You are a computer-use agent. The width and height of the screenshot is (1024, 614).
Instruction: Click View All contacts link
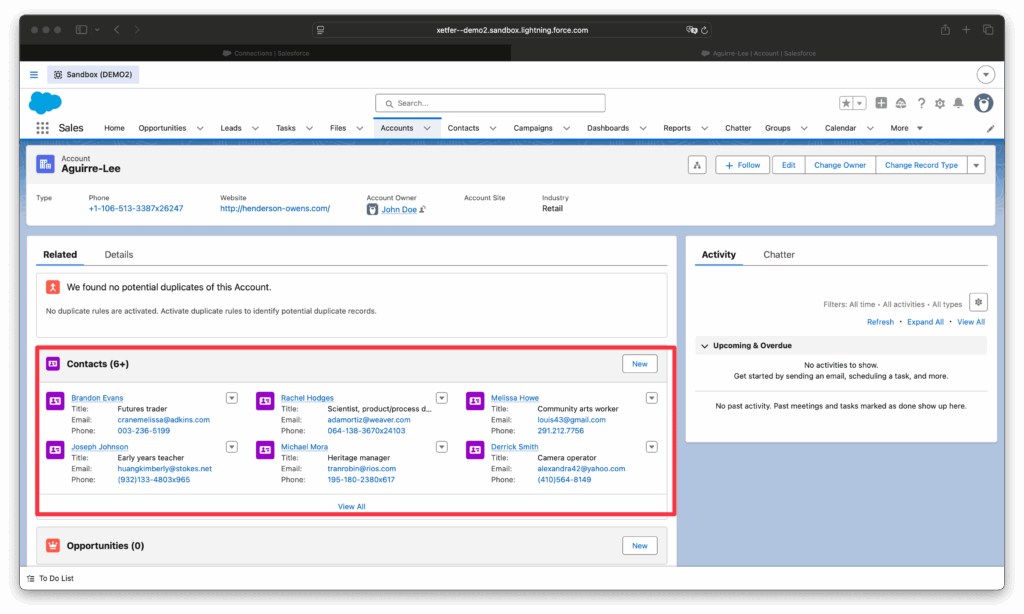[351, 507]
